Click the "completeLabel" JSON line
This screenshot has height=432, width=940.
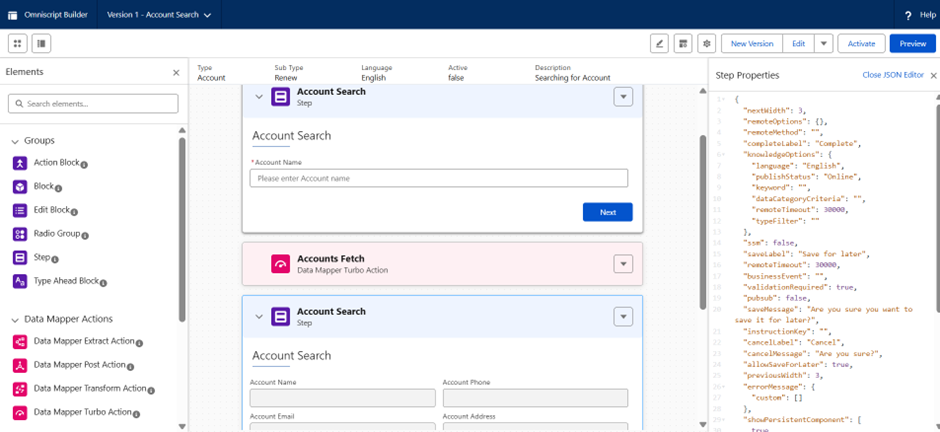802,144
